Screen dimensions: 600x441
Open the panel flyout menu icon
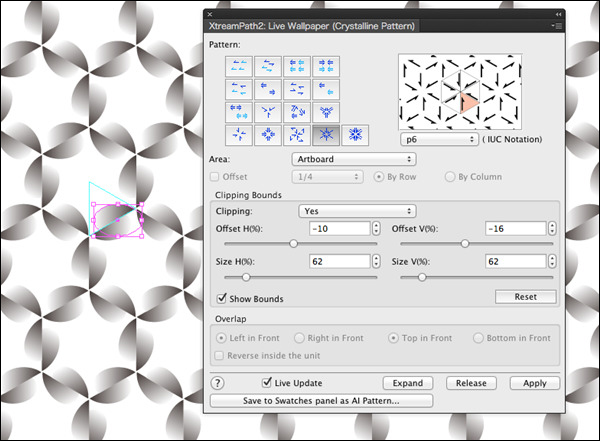click(x=556, y=26)
